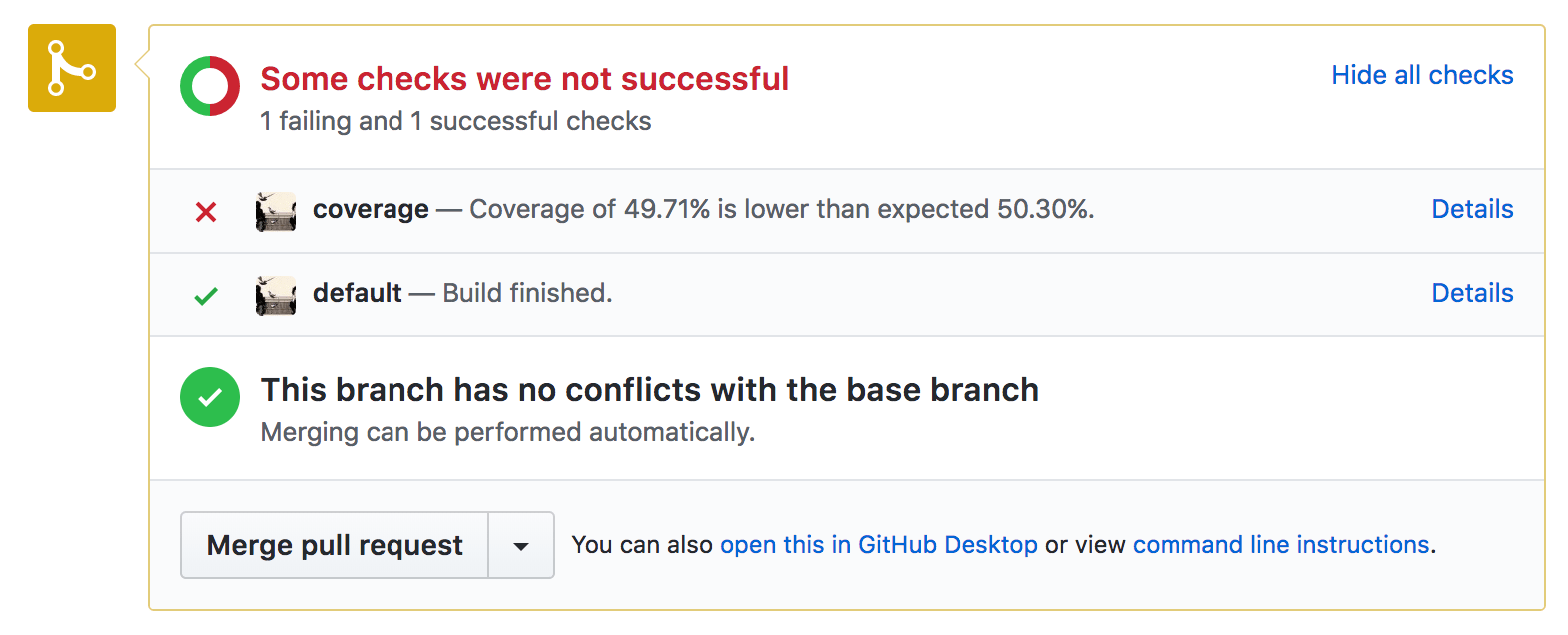Select the failing coverage status icon
The width and height of the screenshot is (1568, 635).
click(x=206, y=211)
